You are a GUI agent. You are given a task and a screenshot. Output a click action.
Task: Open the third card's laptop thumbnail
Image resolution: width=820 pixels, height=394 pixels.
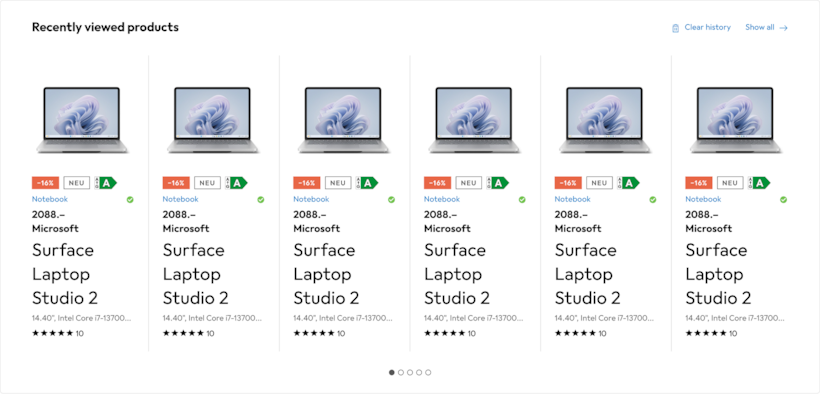click(344, 120)
